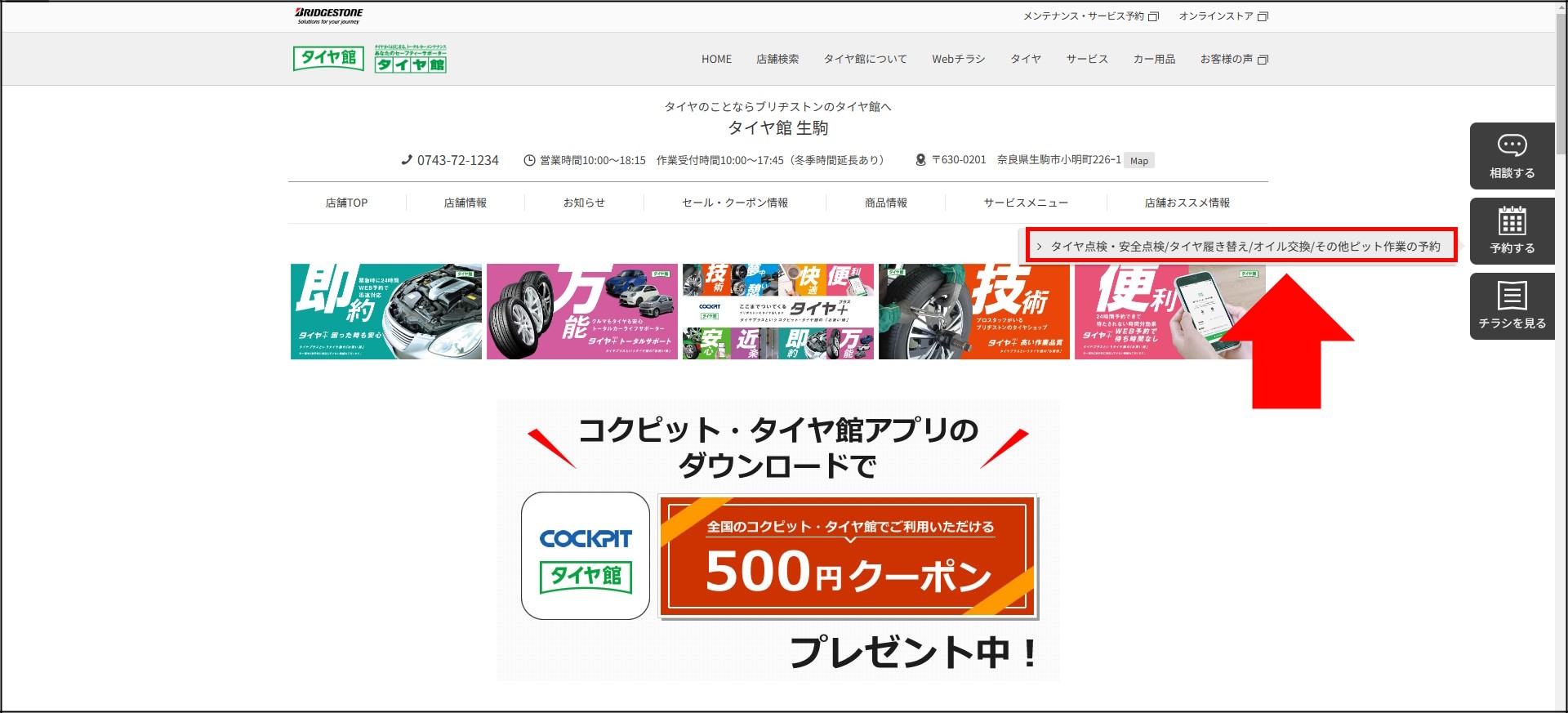Open メンテナンス・サービス予約 external link
Viewport: 1568px width, 713px height.
click(1090, 16)
